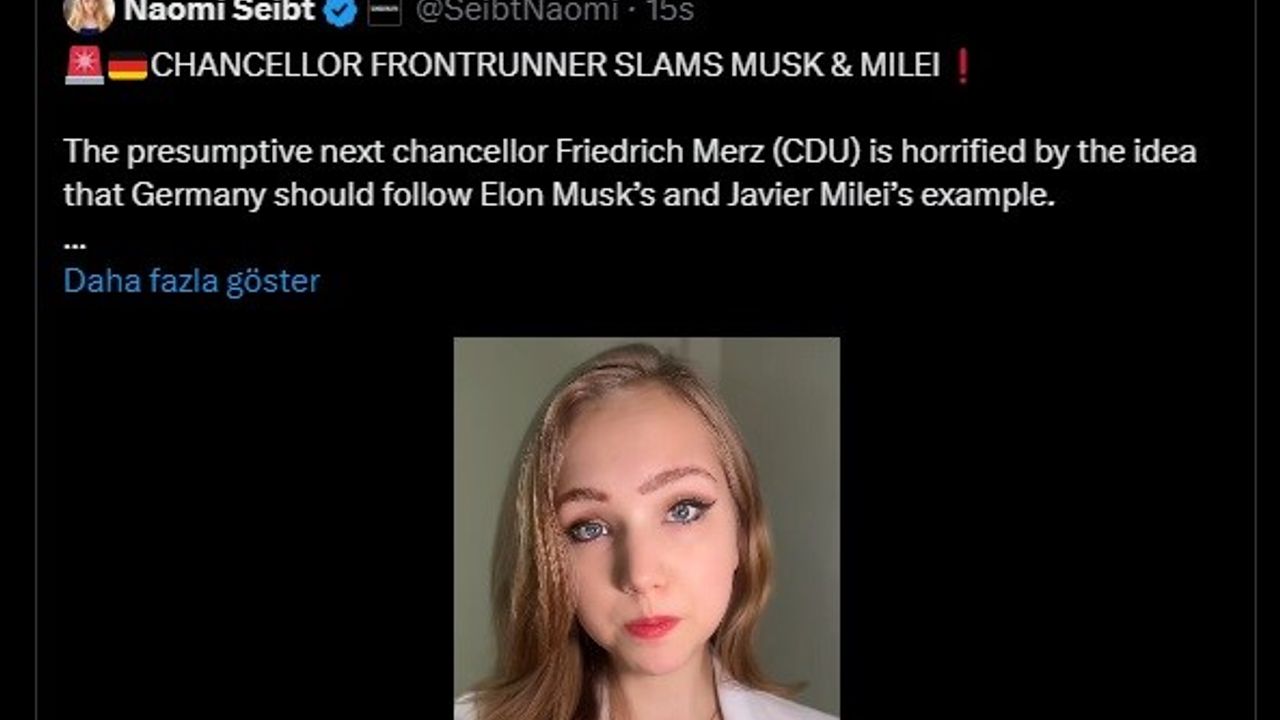Click the square affiliate badge icon

click(384, 13)
